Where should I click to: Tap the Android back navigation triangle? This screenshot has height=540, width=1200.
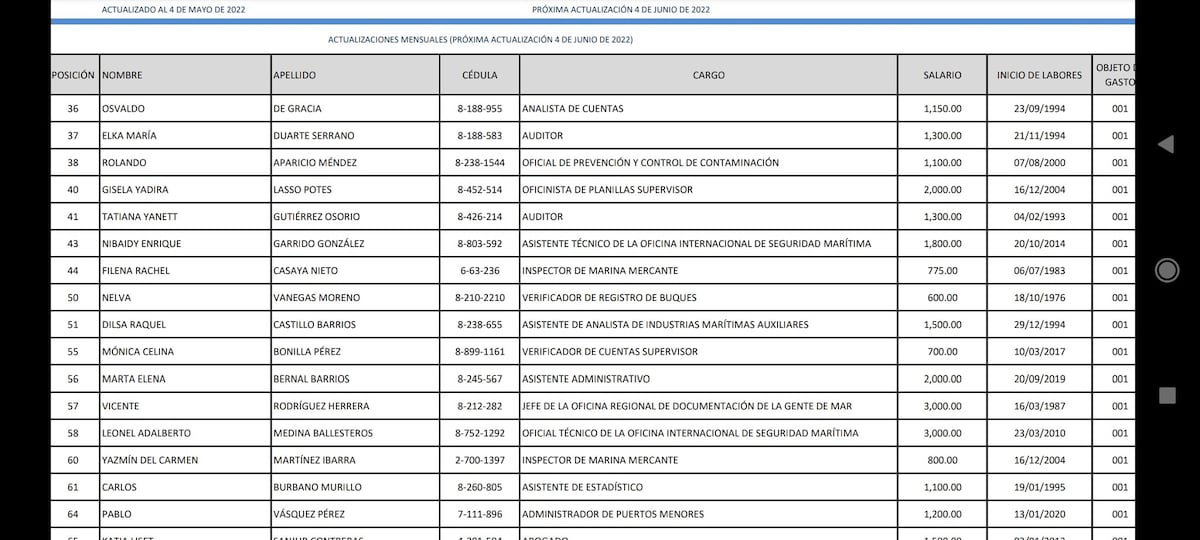[x=1165, y=144]
